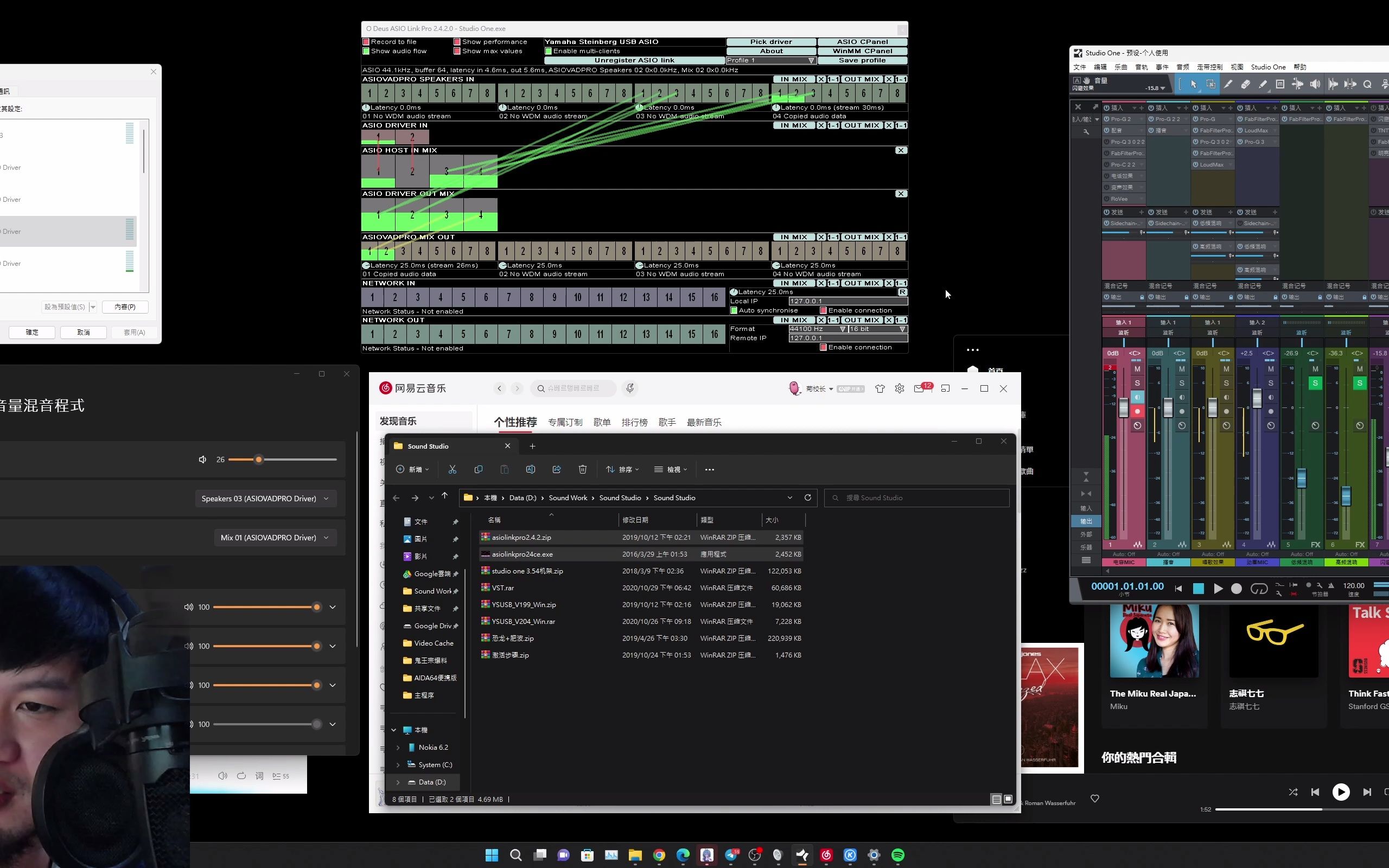Add a new tab in File Explorer
This screenshot has height=868, width=1389.
532,446
